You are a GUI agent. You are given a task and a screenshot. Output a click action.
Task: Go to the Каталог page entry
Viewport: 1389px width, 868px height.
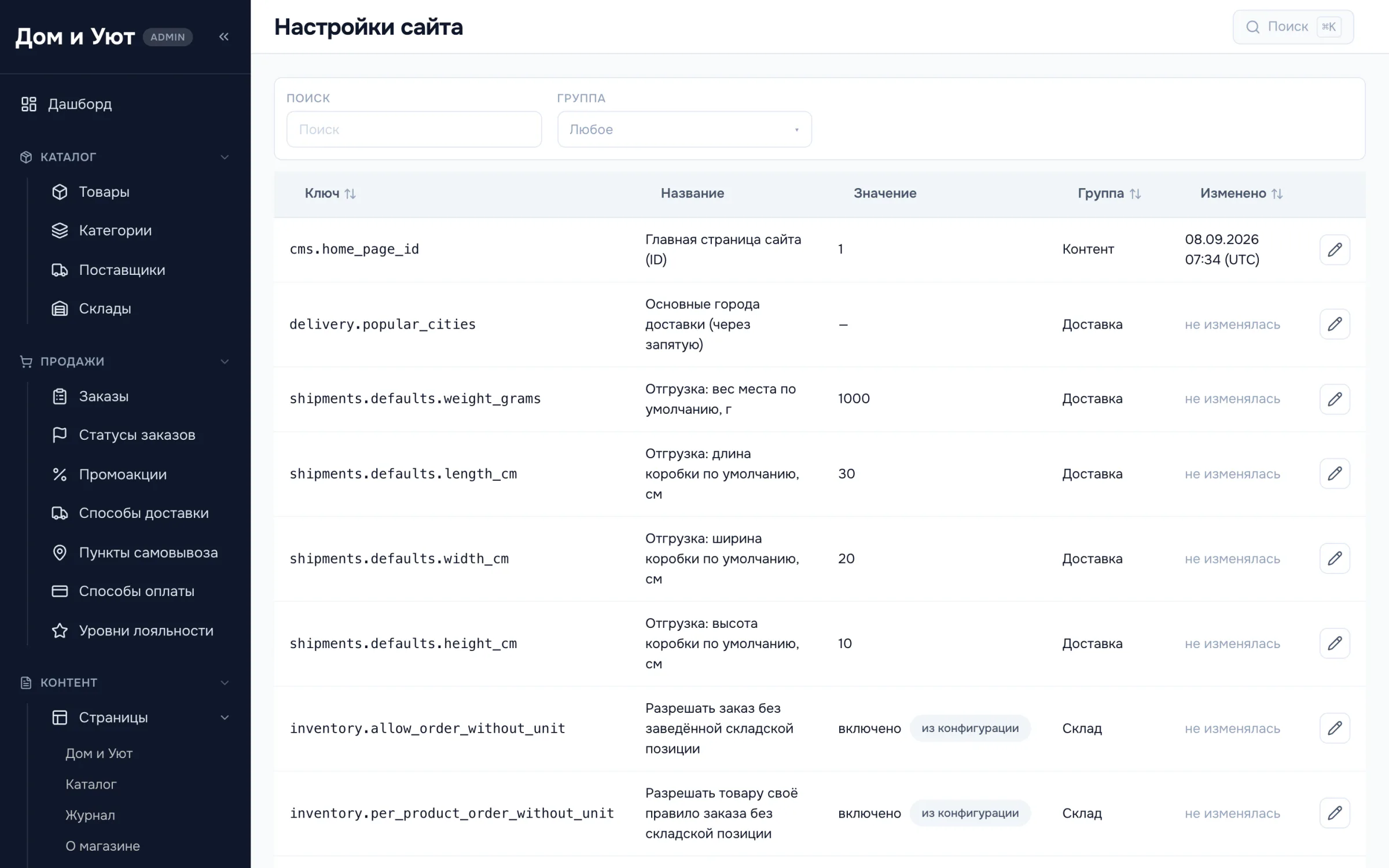(x=91, y=784)
